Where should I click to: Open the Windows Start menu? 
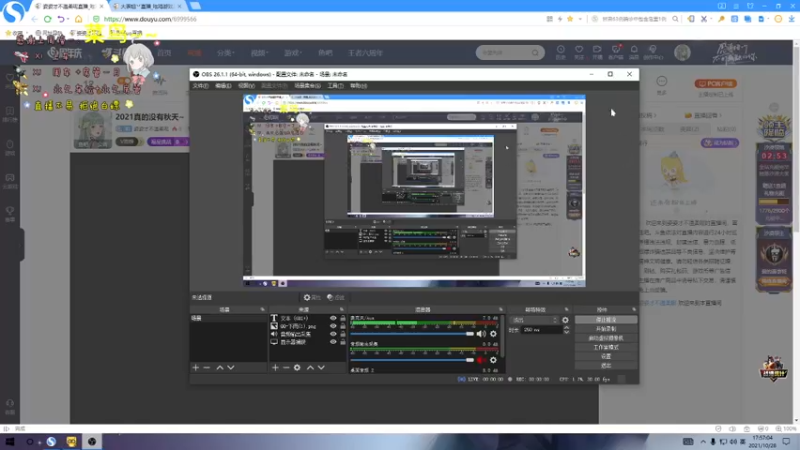pyautogui.click(x=10, y=441)
